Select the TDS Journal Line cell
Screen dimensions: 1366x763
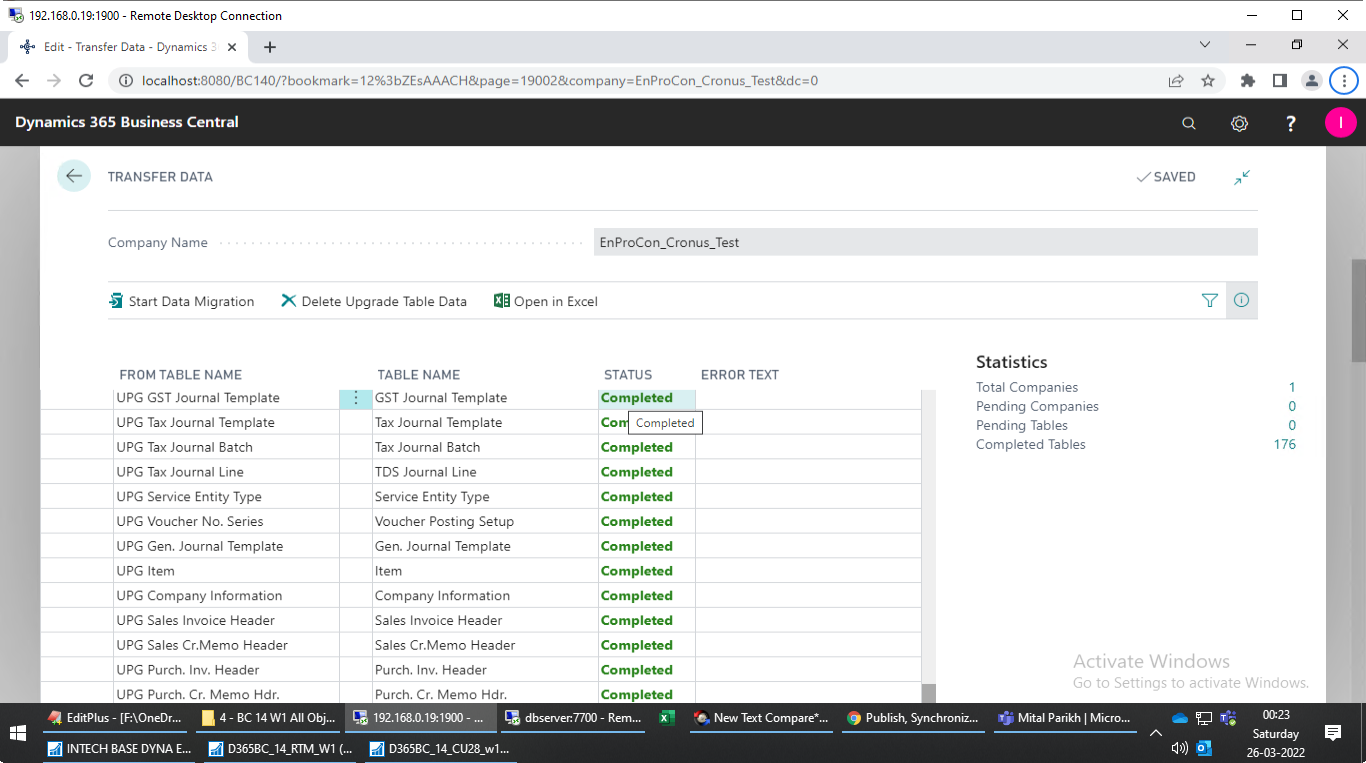(x=485, y=472)
